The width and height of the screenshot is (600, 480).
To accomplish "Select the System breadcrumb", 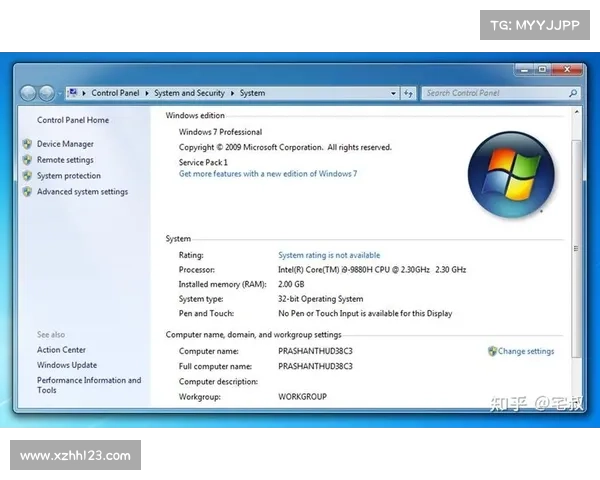I will click(x=252, y=93).
